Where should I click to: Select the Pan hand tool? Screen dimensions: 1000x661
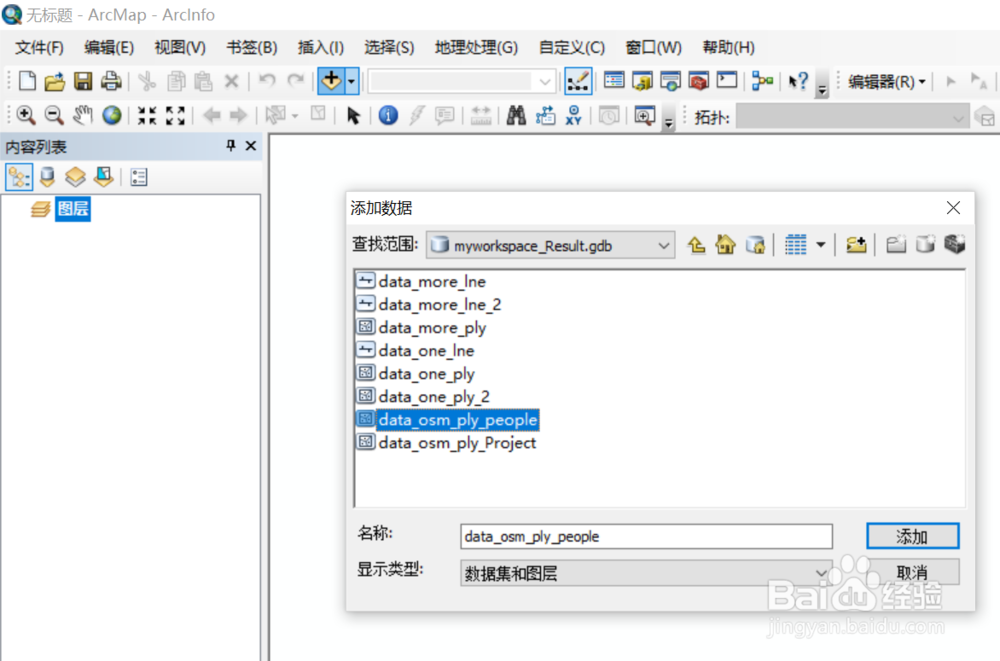[83, 115]
